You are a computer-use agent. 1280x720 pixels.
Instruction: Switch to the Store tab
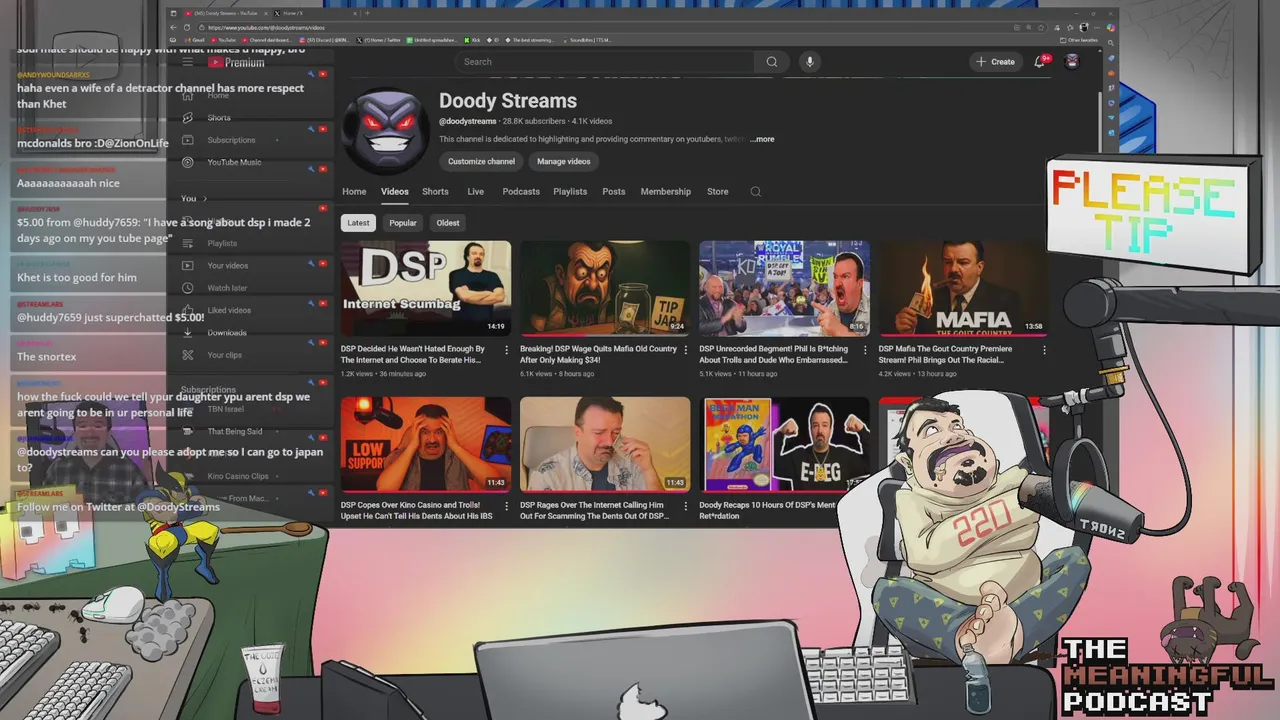718,192
